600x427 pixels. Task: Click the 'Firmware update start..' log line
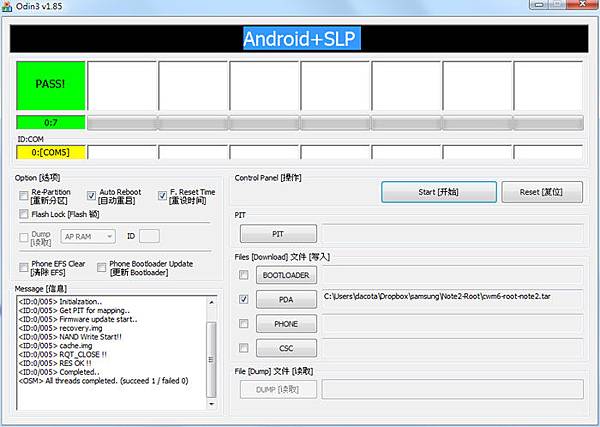click(x=78, y=319)
